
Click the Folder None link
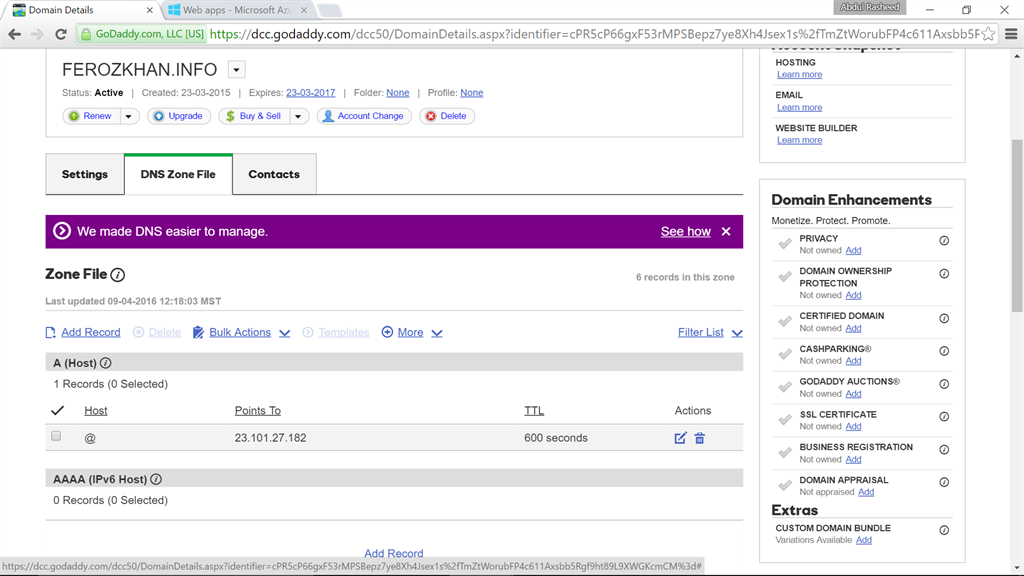coord(398,93)
